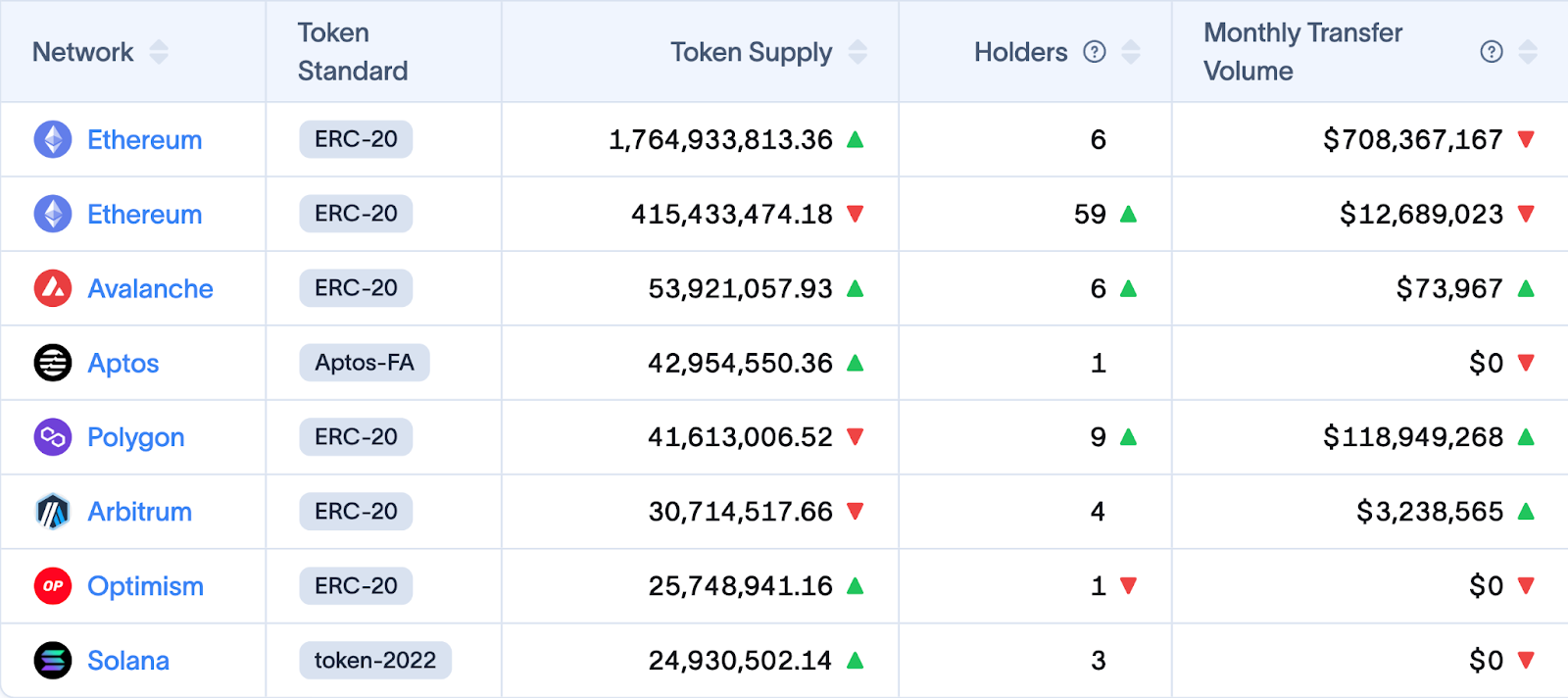Open the Polygon network link

tap(136, 438)
